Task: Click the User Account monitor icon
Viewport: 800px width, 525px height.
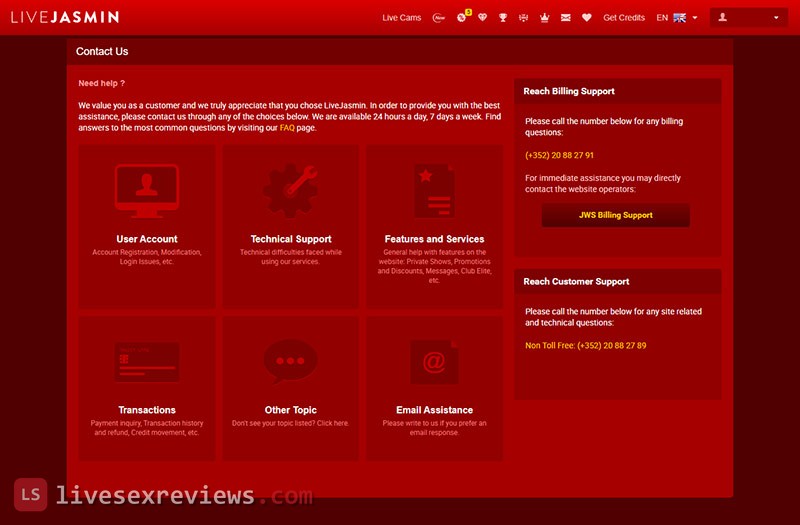Action: pos(147,190)
